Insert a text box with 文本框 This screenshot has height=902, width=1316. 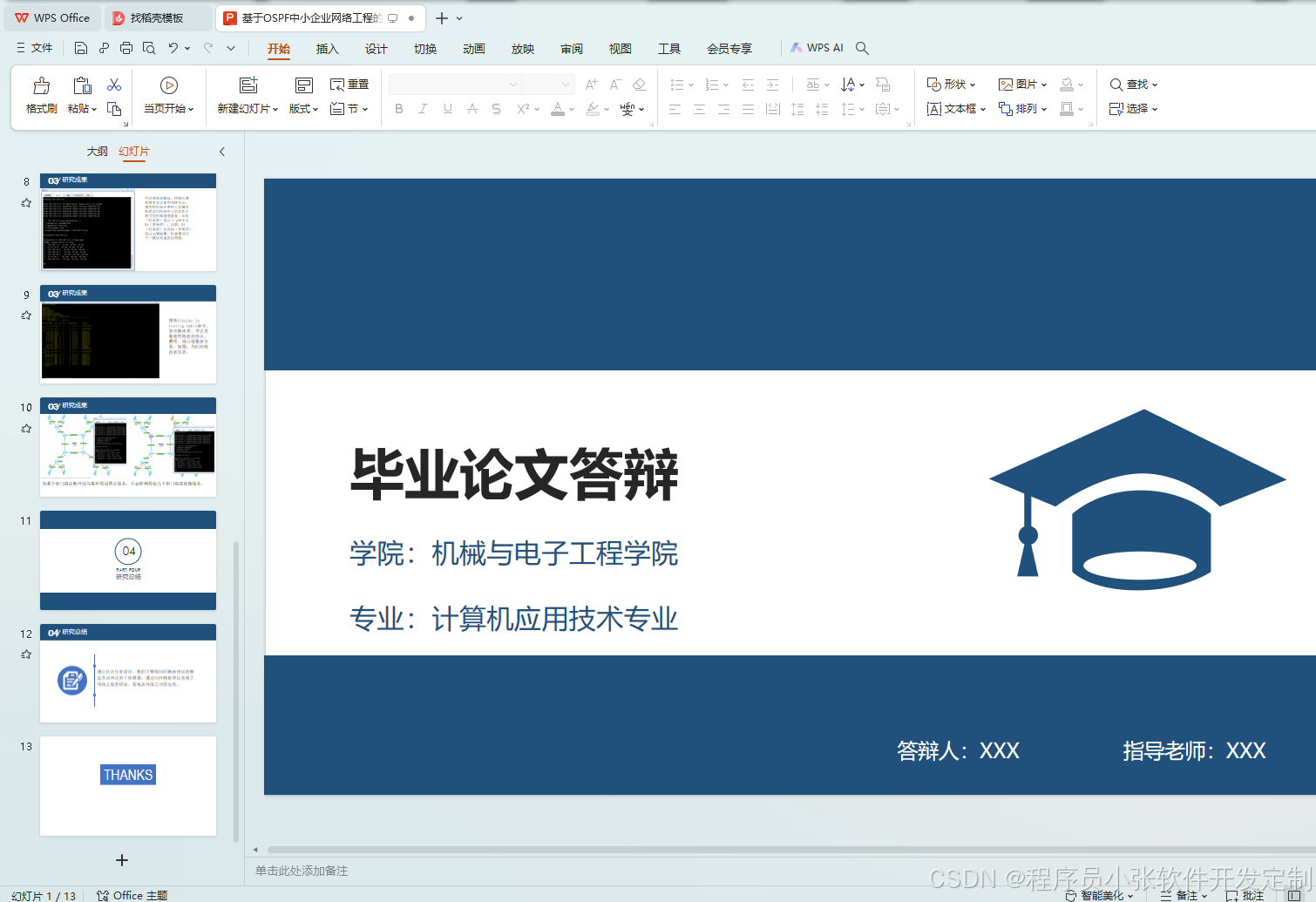953,109
